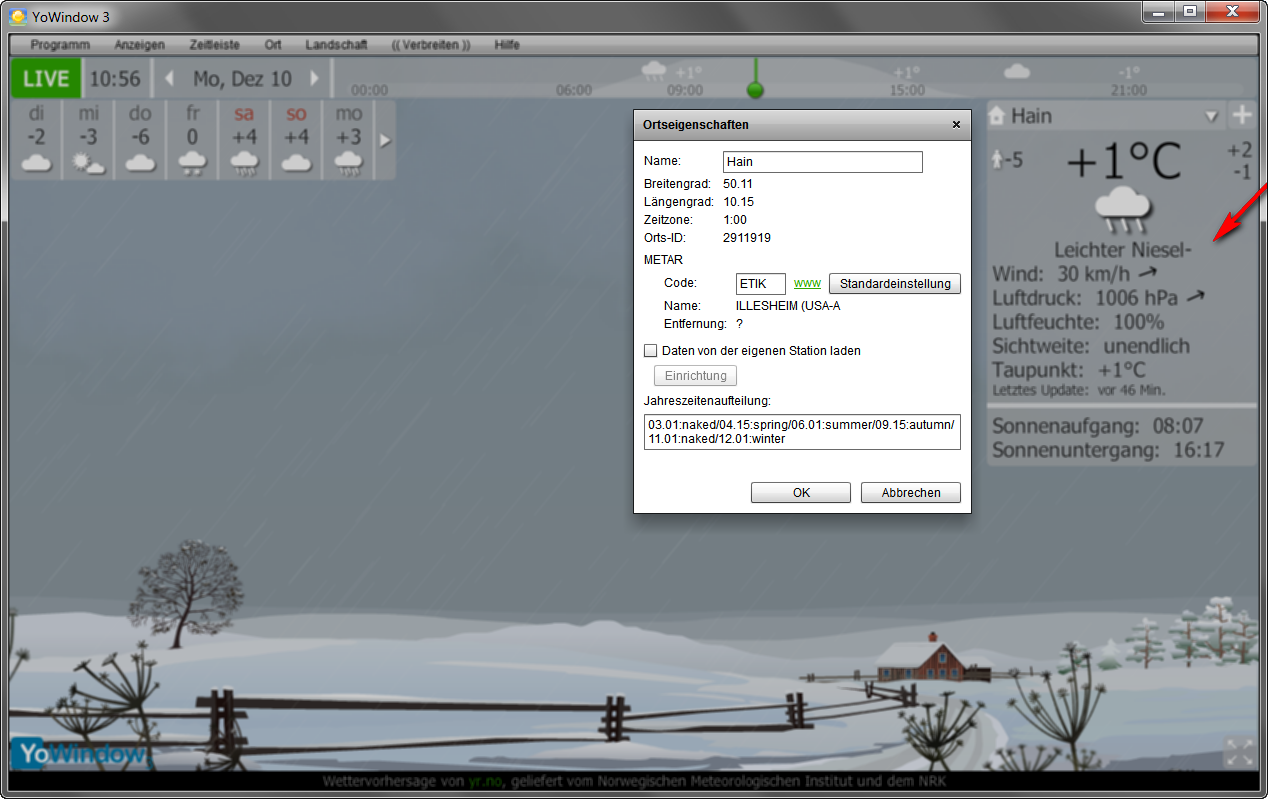
Task: Click fullscreen icon in bottom-right corner
Action: pyautogui.click(x=1238, y=753)
